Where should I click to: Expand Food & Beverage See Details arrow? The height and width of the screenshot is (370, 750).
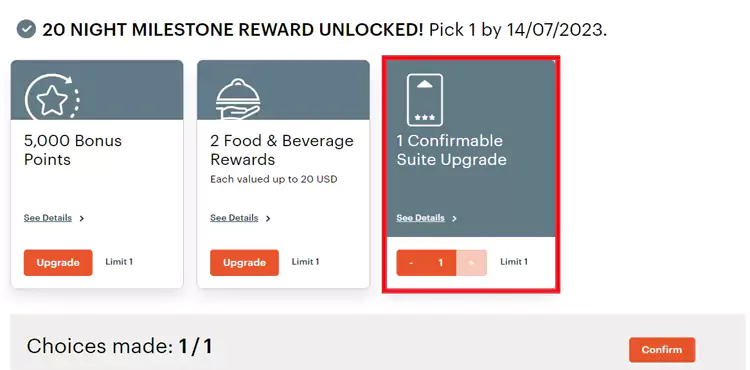pyautogui.click(x=268, y=218)
